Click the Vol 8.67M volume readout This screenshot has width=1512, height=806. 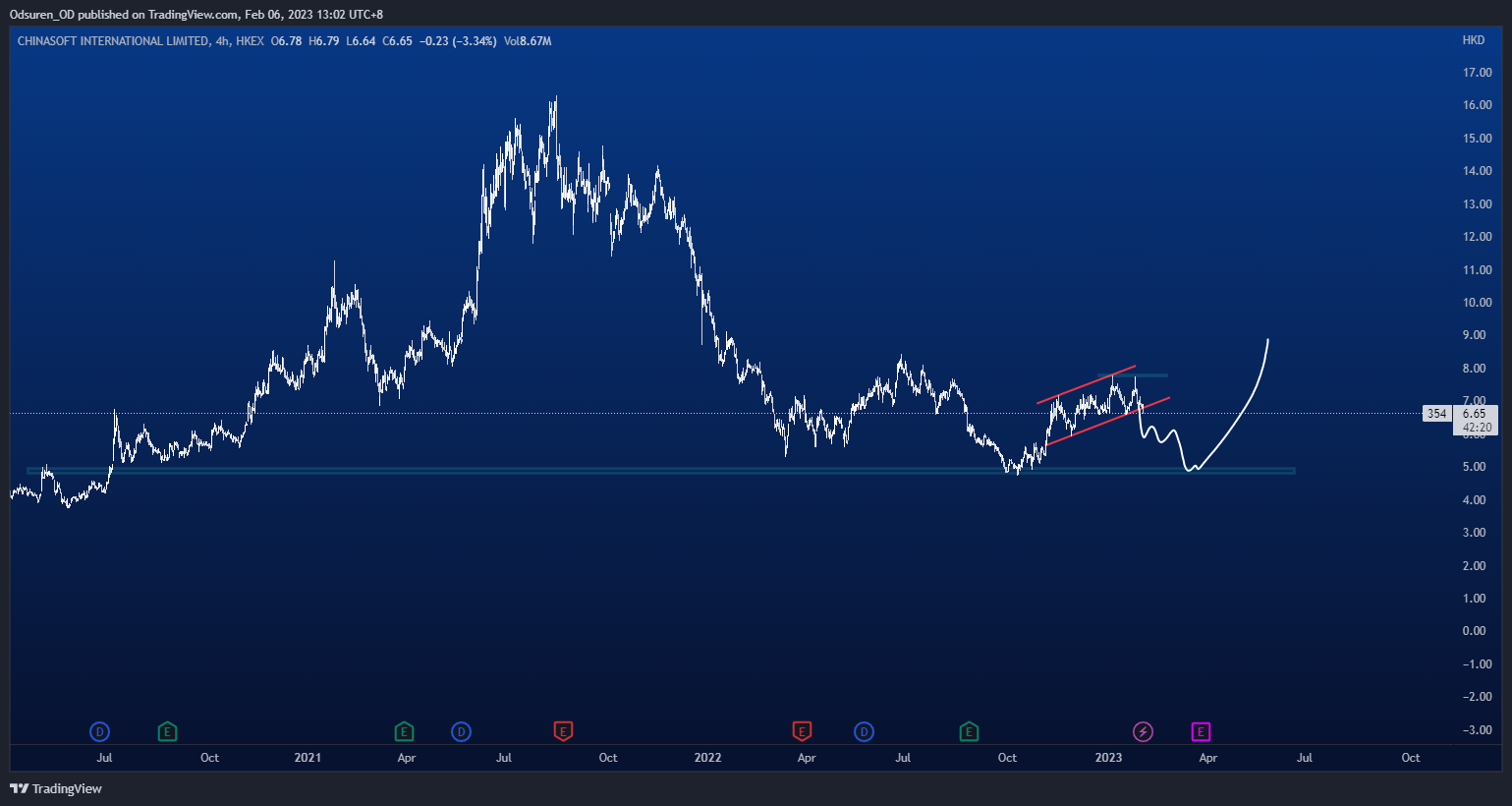coord(528,41)
